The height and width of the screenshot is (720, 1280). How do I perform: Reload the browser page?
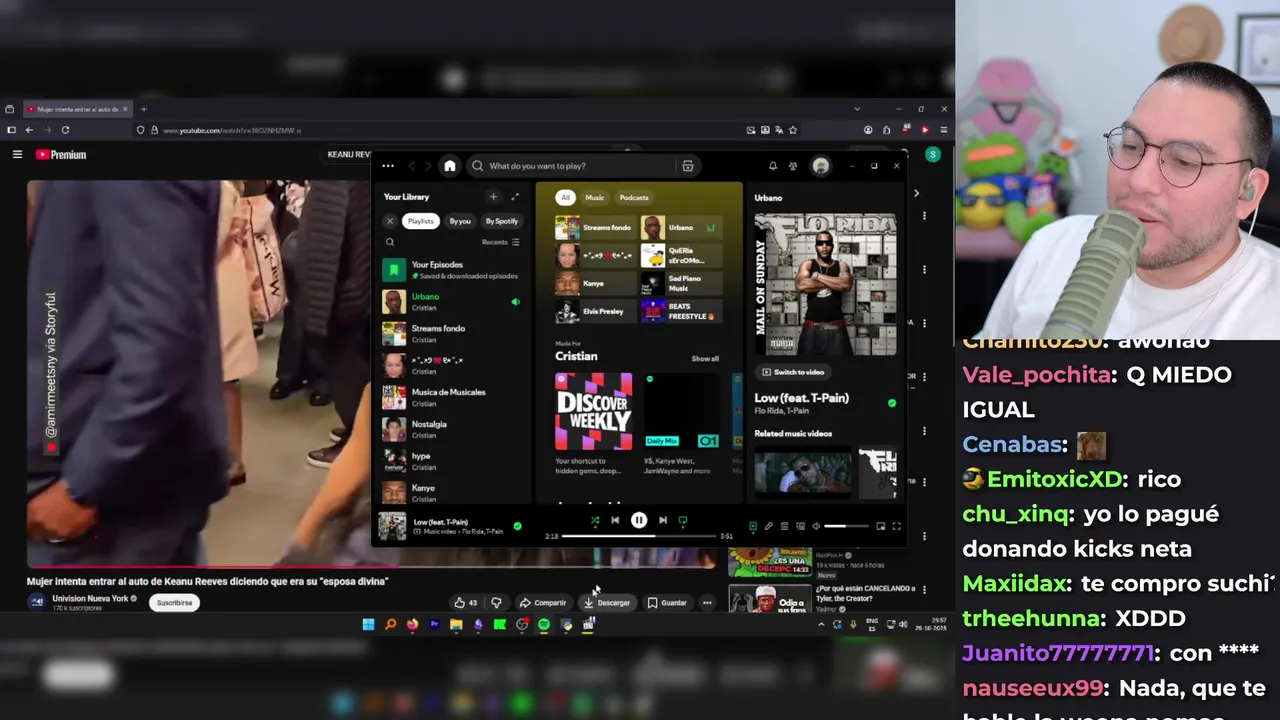tap(66, 130)
